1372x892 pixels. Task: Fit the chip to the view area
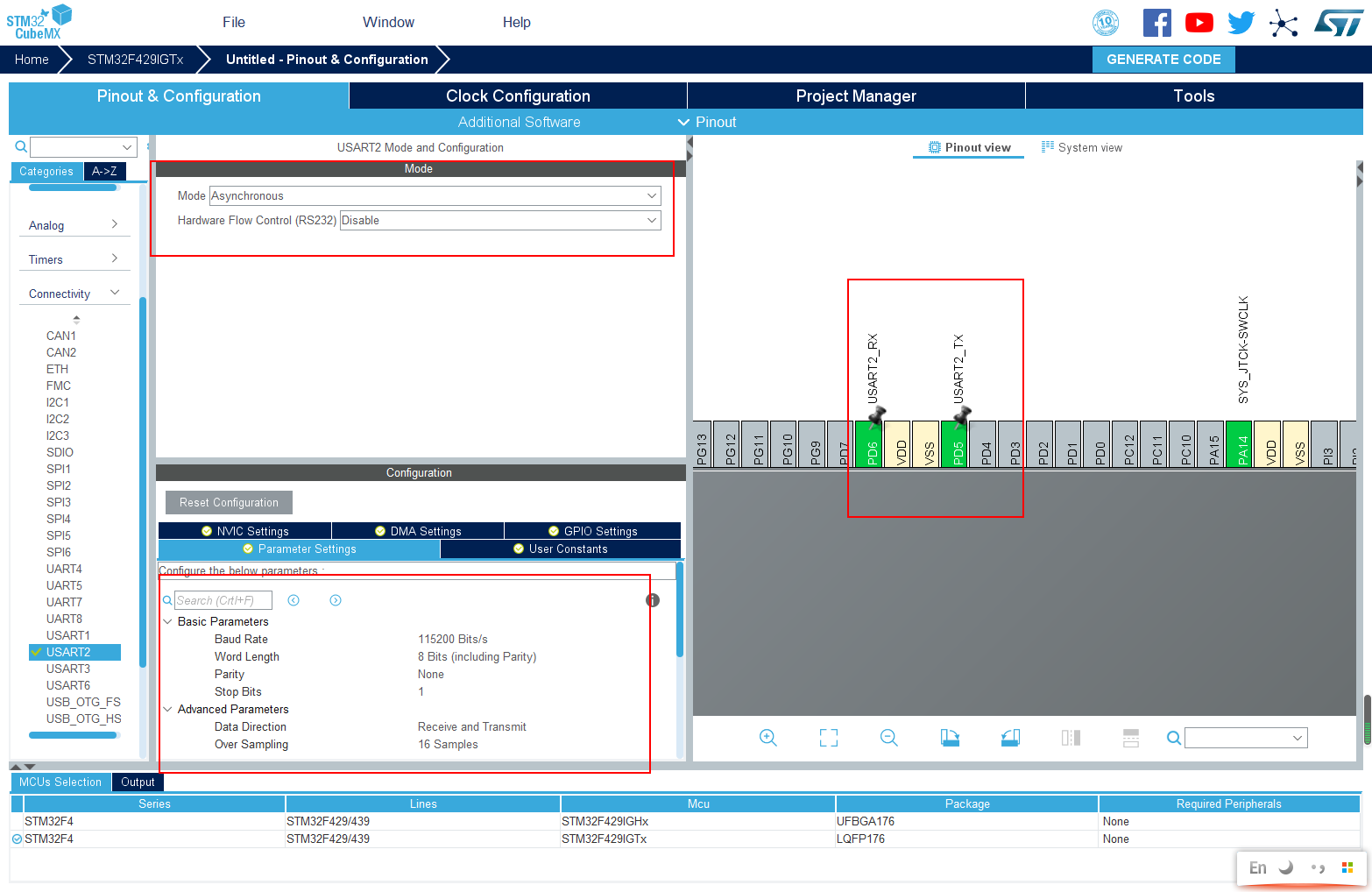[829, 738]
